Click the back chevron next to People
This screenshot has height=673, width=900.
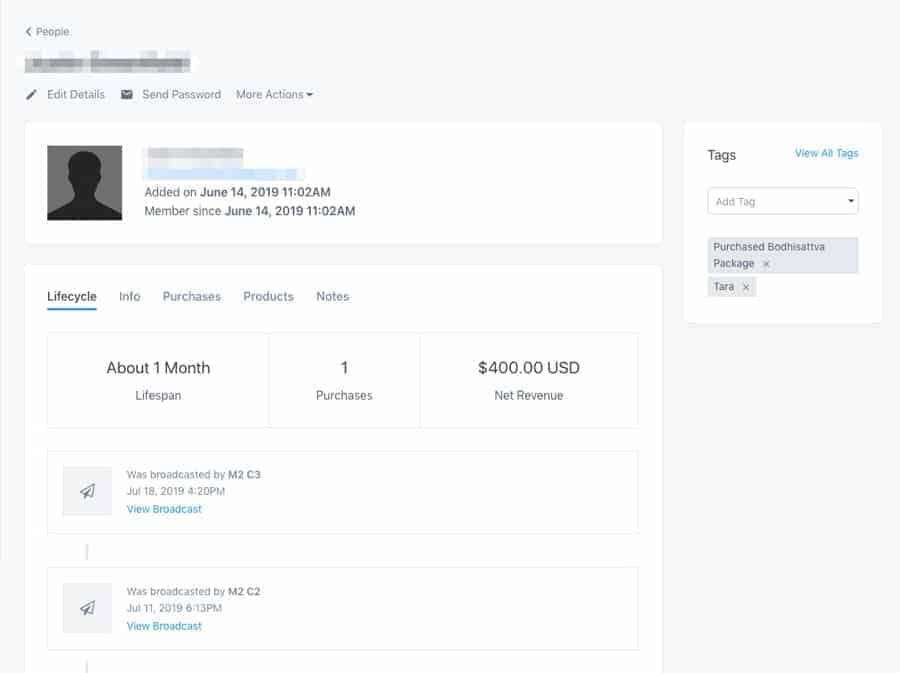pos(28,32)
